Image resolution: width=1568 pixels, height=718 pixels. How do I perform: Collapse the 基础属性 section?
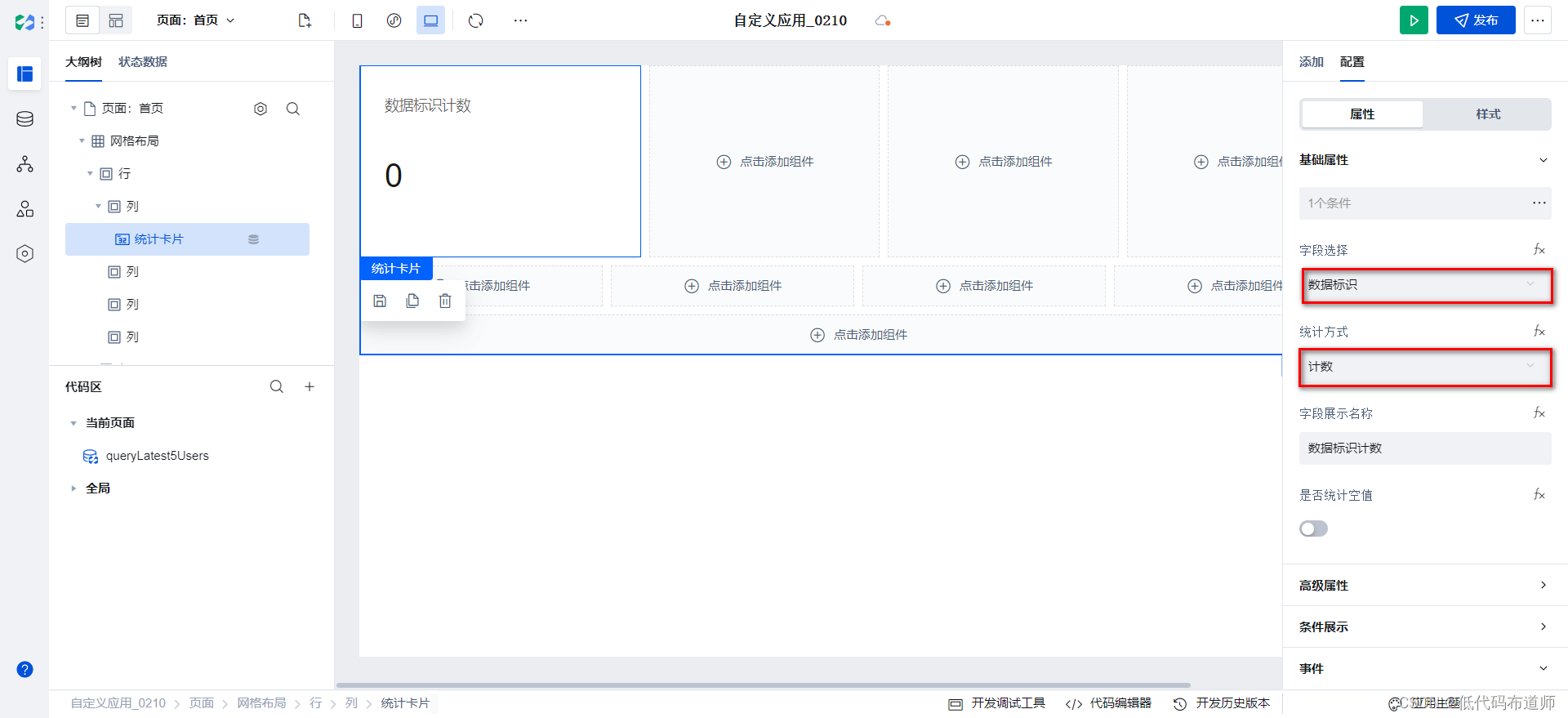(x=1543, y=160)
